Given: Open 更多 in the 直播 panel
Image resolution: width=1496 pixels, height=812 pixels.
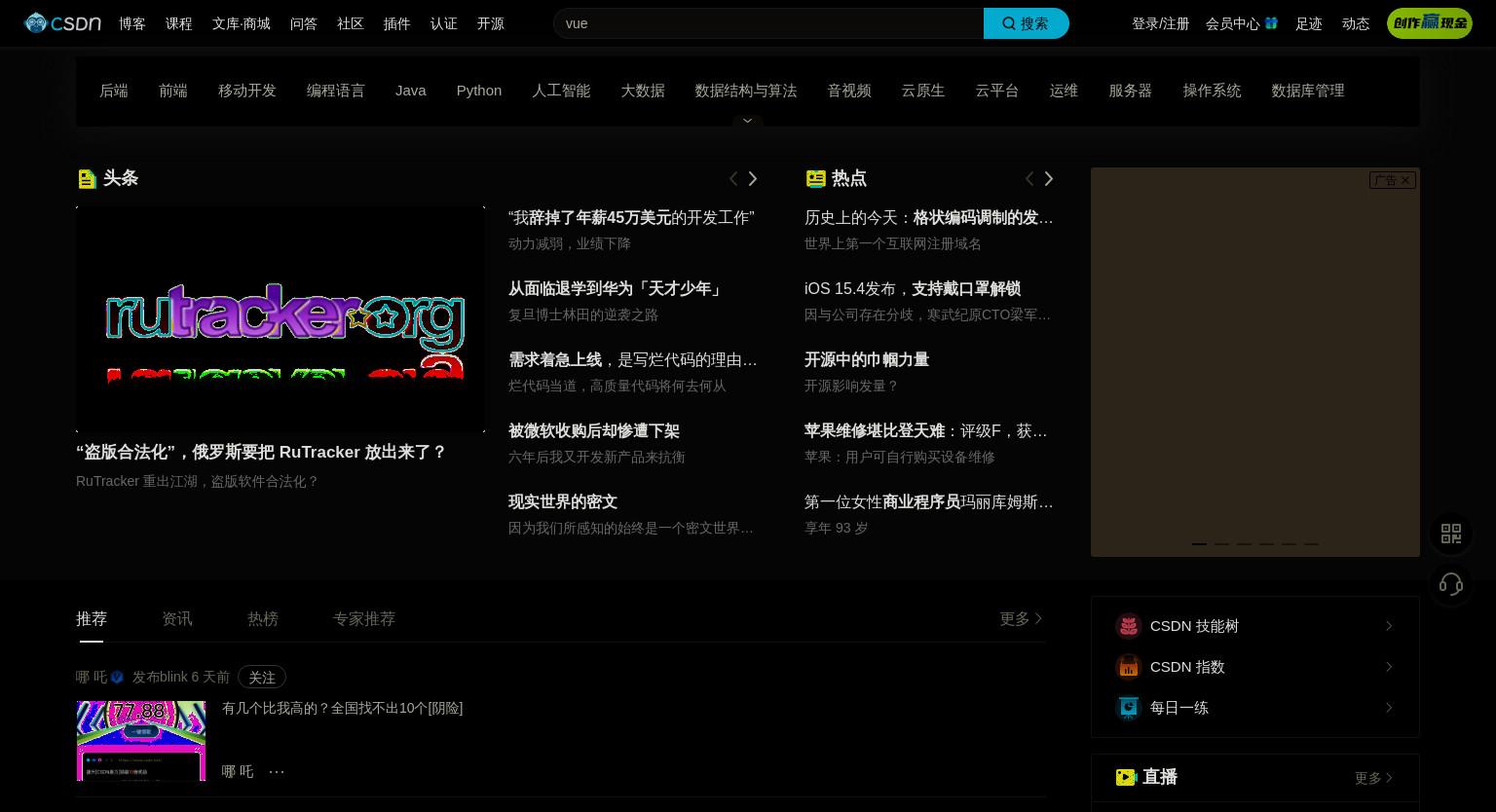Looking at the screenshot, I should (1374, 778).
